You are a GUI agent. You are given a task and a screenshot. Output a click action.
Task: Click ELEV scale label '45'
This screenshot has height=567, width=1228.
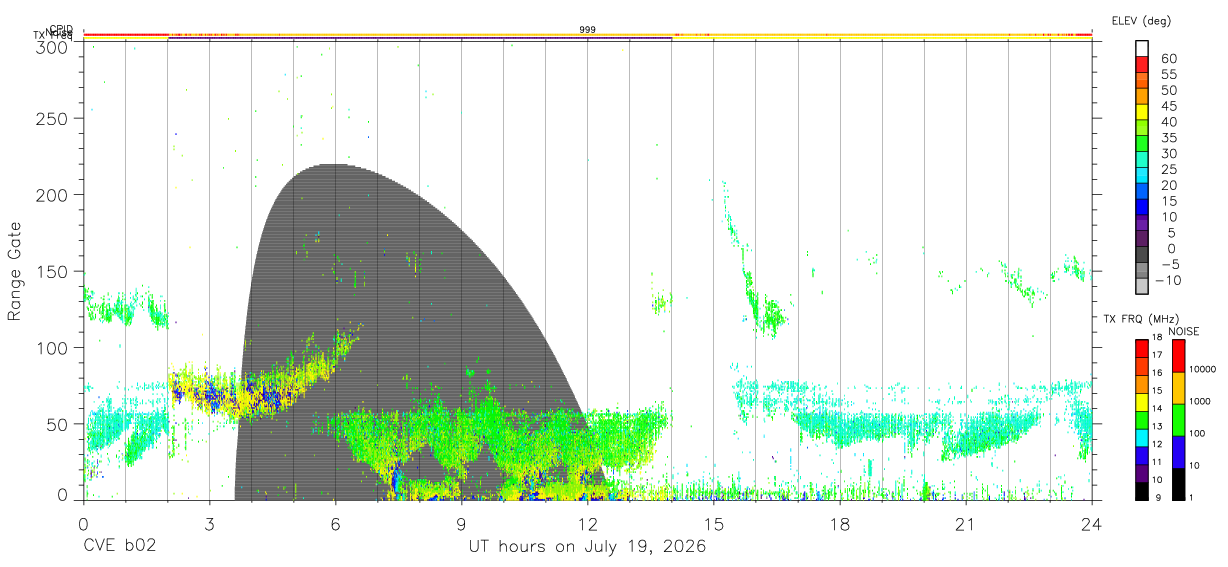pos(1168,105)
